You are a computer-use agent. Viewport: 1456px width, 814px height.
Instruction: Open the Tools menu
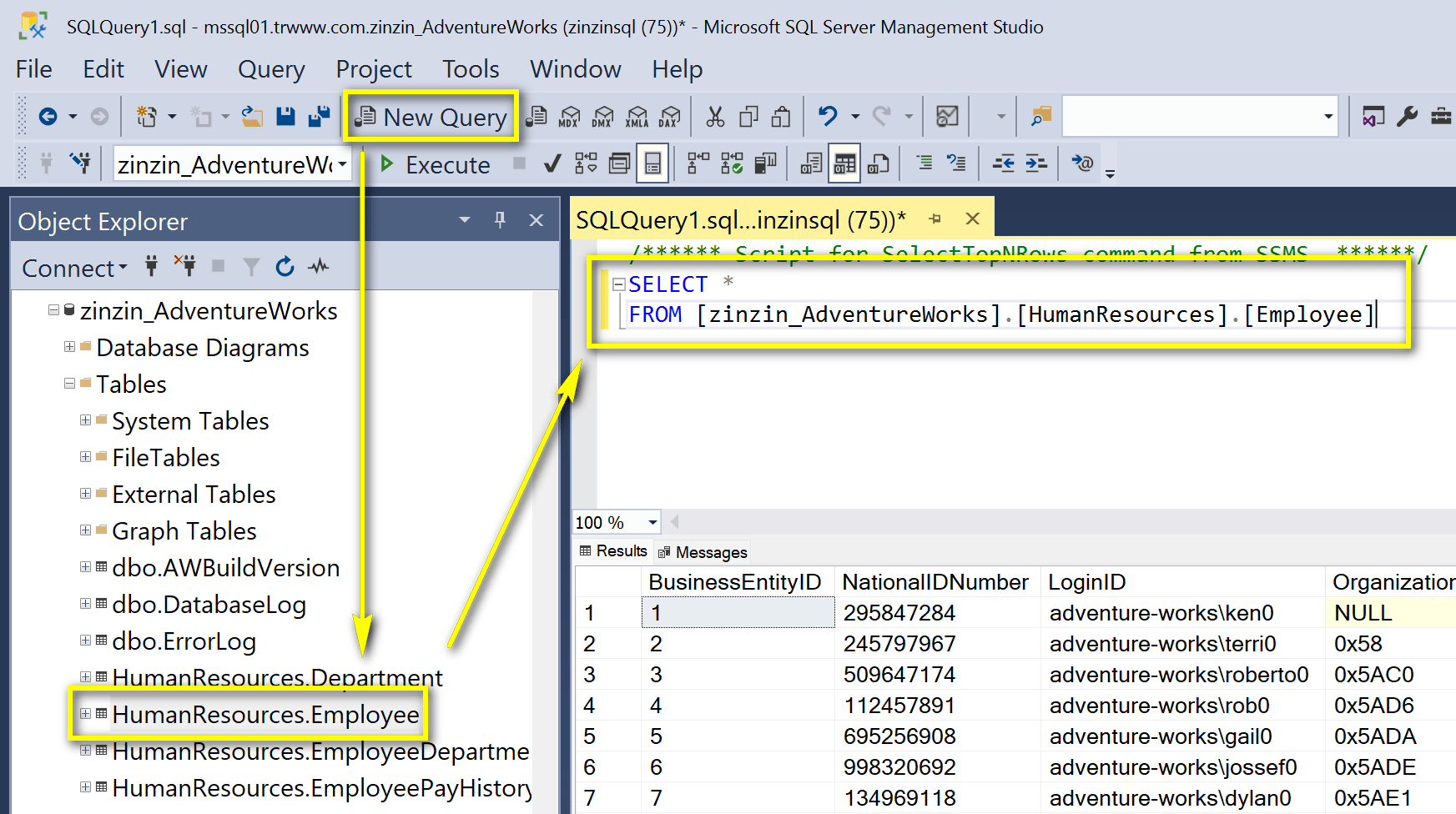coord(471,69)
